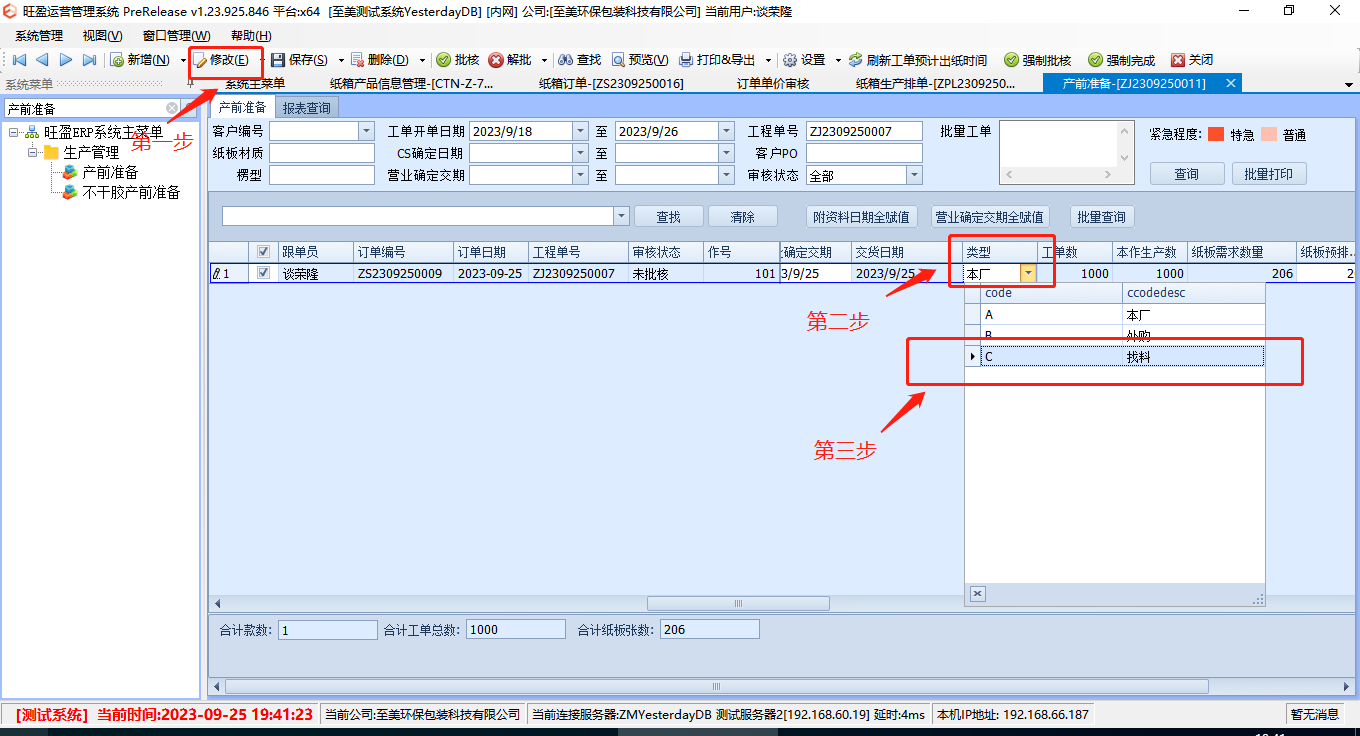
Task: Click the 查找 binoculars toolbar button
Action: (x=580, y=60)
